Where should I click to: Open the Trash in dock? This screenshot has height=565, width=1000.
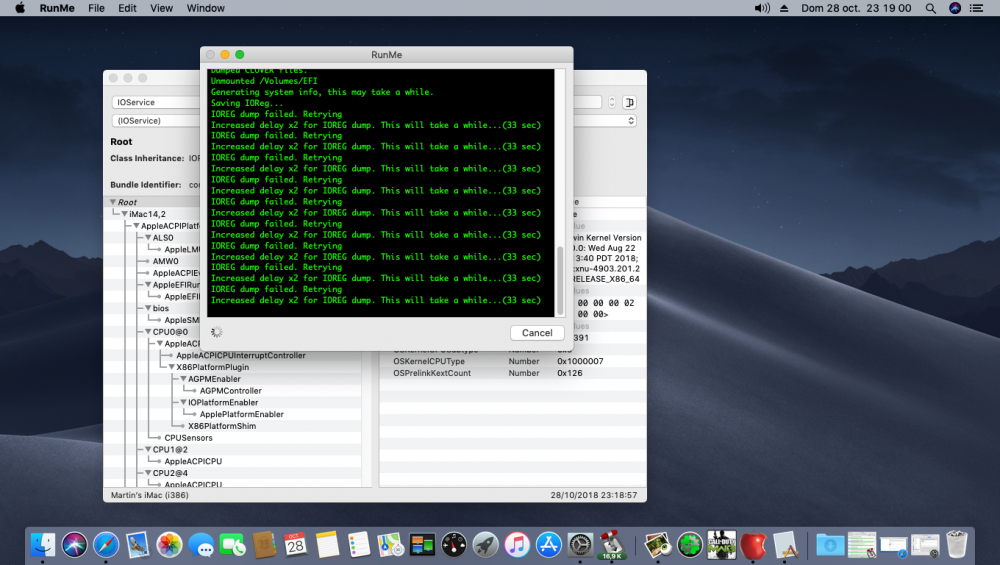pyautogui.click(x=957, y=545)
